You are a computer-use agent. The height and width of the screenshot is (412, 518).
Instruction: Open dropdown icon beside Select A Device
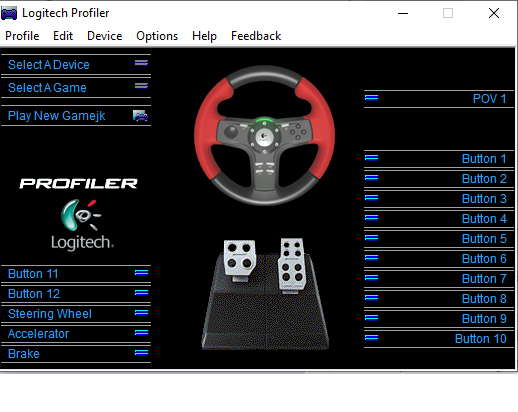point(141,63)
